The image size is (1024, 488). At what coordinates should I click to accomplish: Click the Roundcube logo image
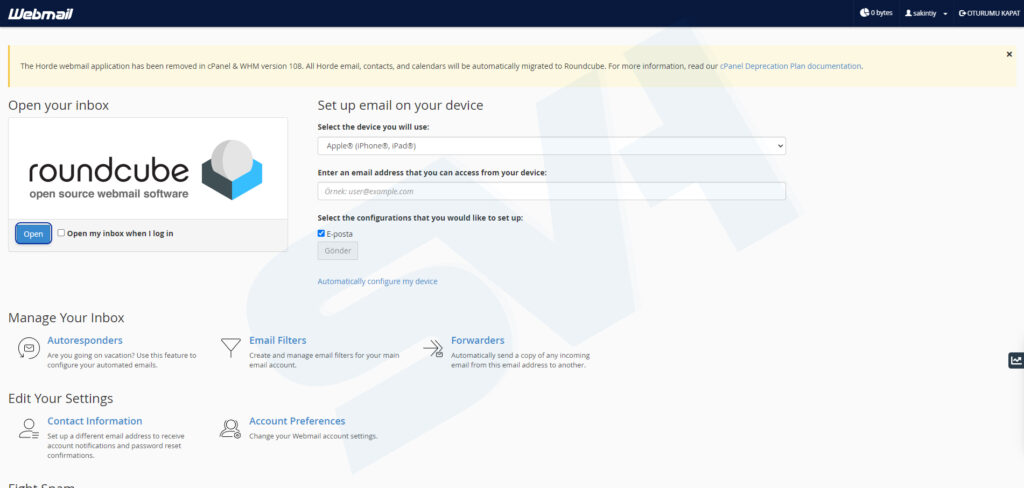[148, 169]
